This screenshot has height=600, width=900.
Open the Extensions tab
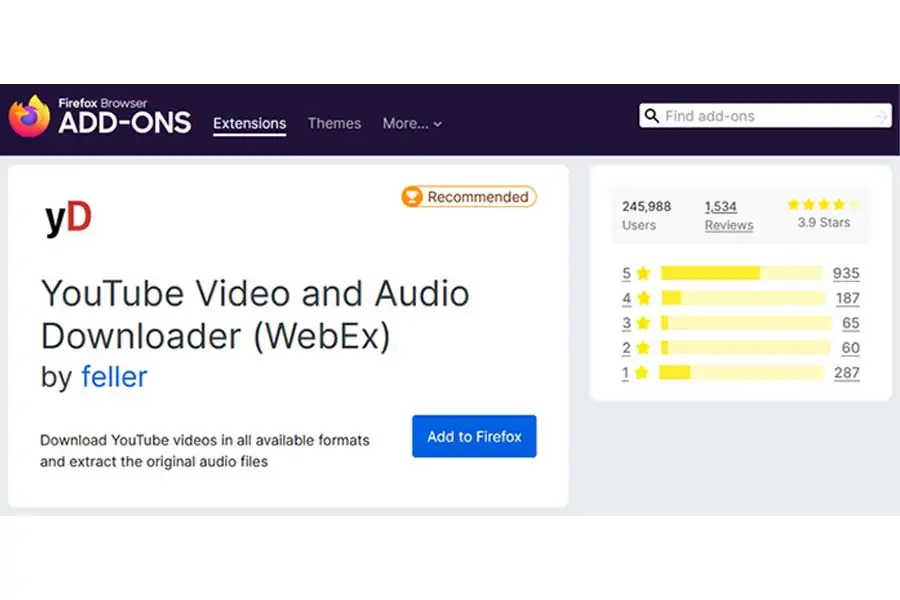(249, 124)
